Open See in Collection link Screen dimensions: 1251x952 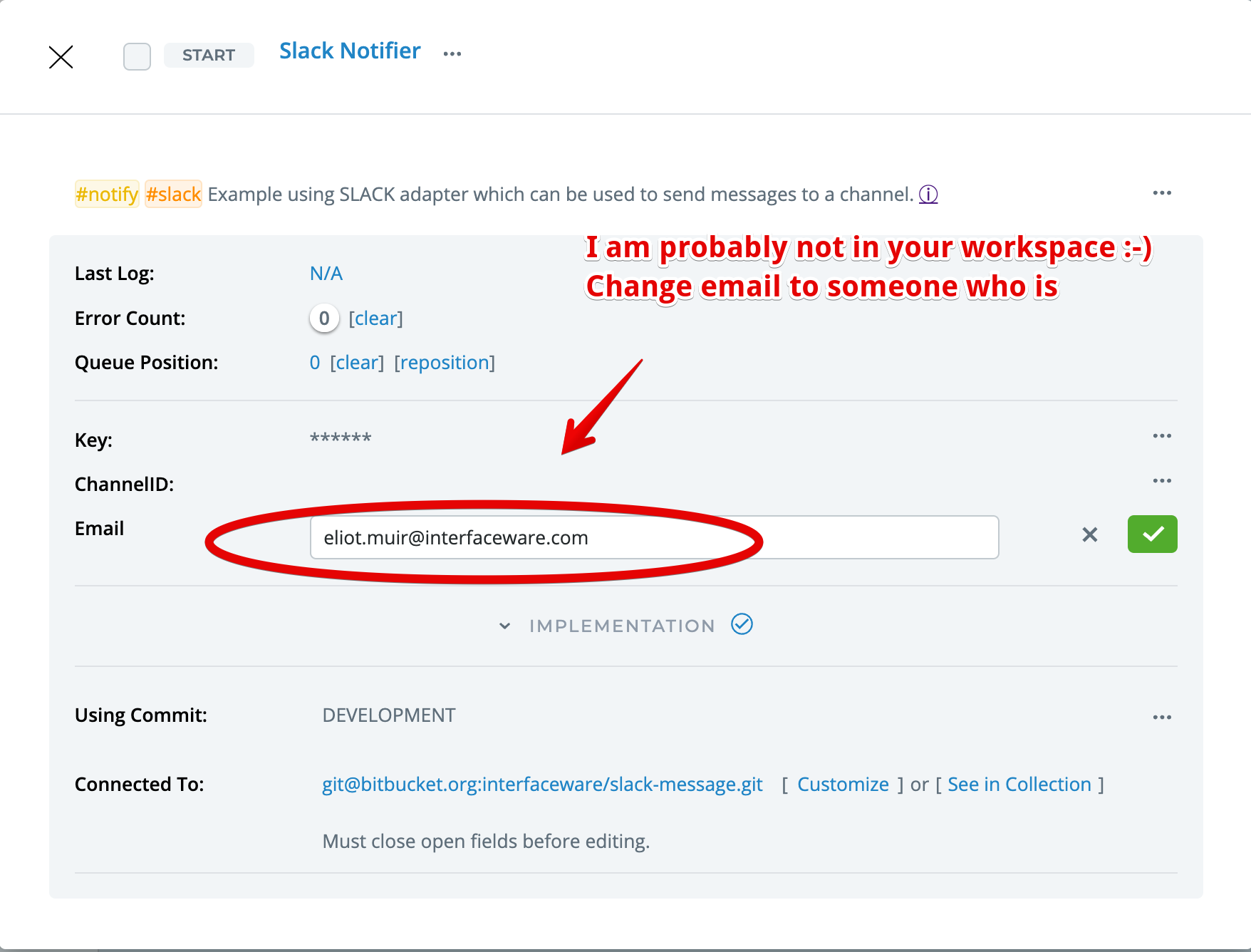pos(1019,785)
